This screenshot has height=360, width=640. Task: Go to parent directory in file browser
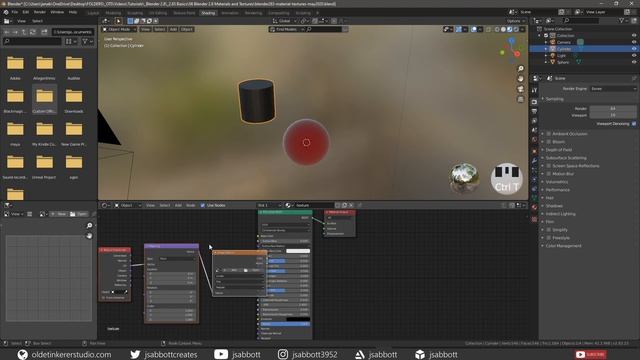pos(24,32)
